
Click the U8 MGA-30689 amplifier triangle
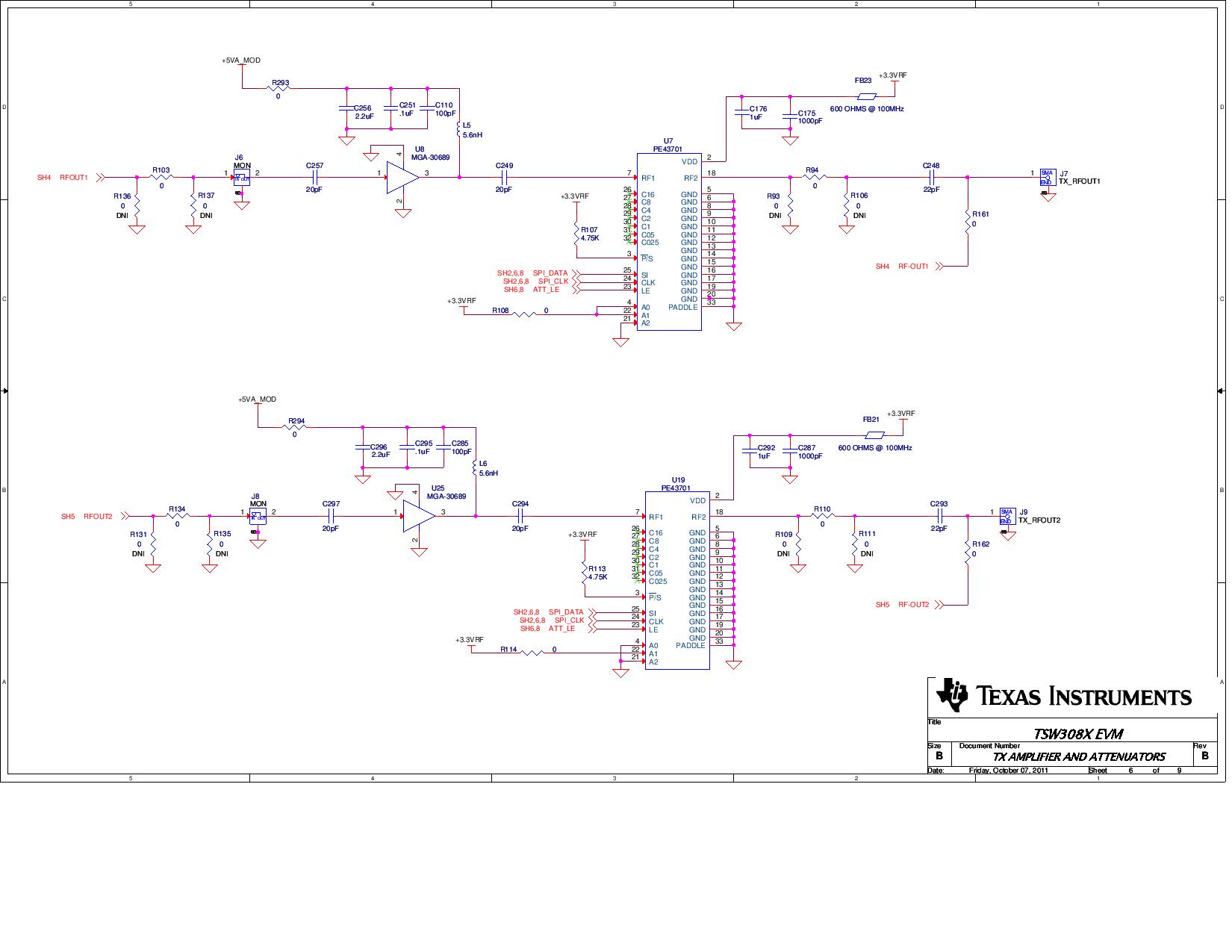pos(401,178)
